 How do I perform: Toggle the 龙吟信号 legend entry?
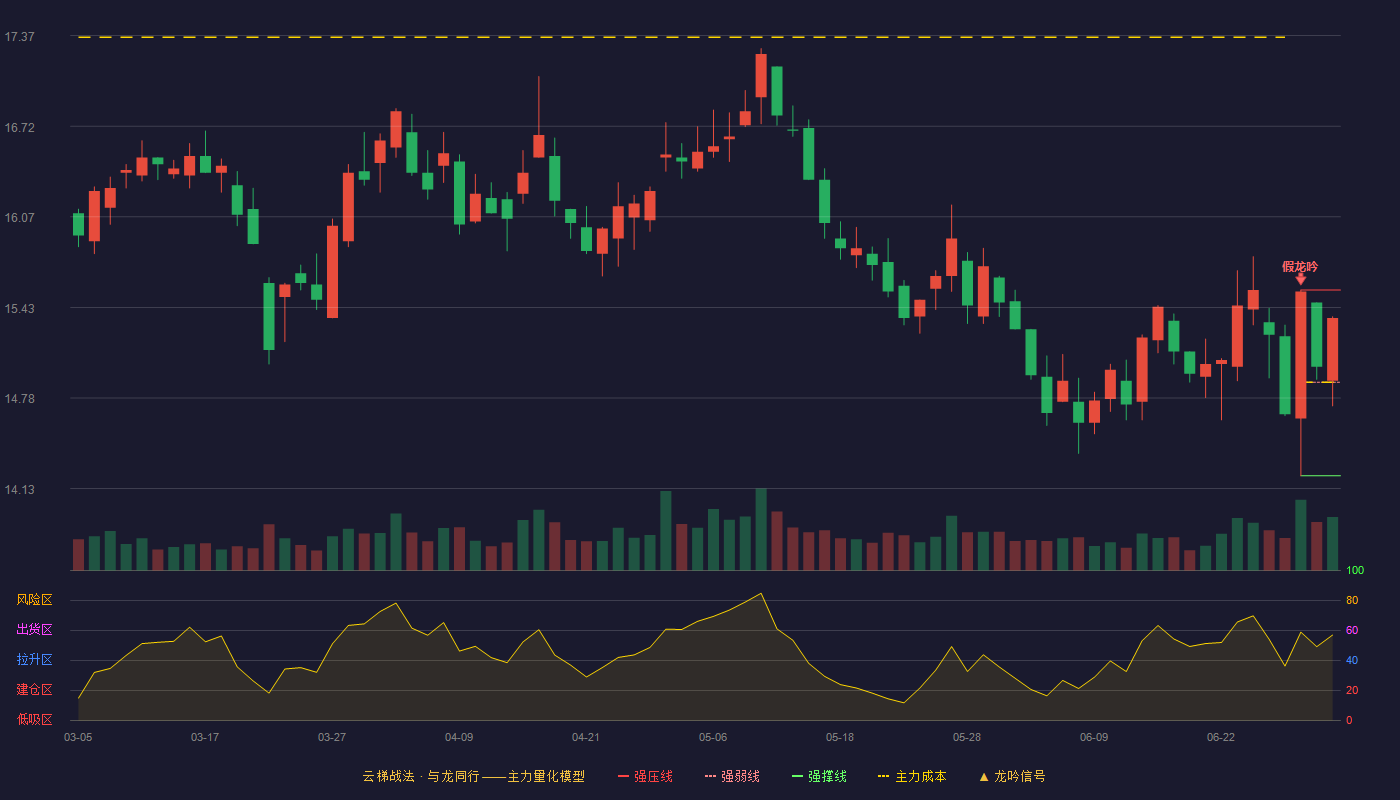pyautogui.click(x=1011, y=776)
